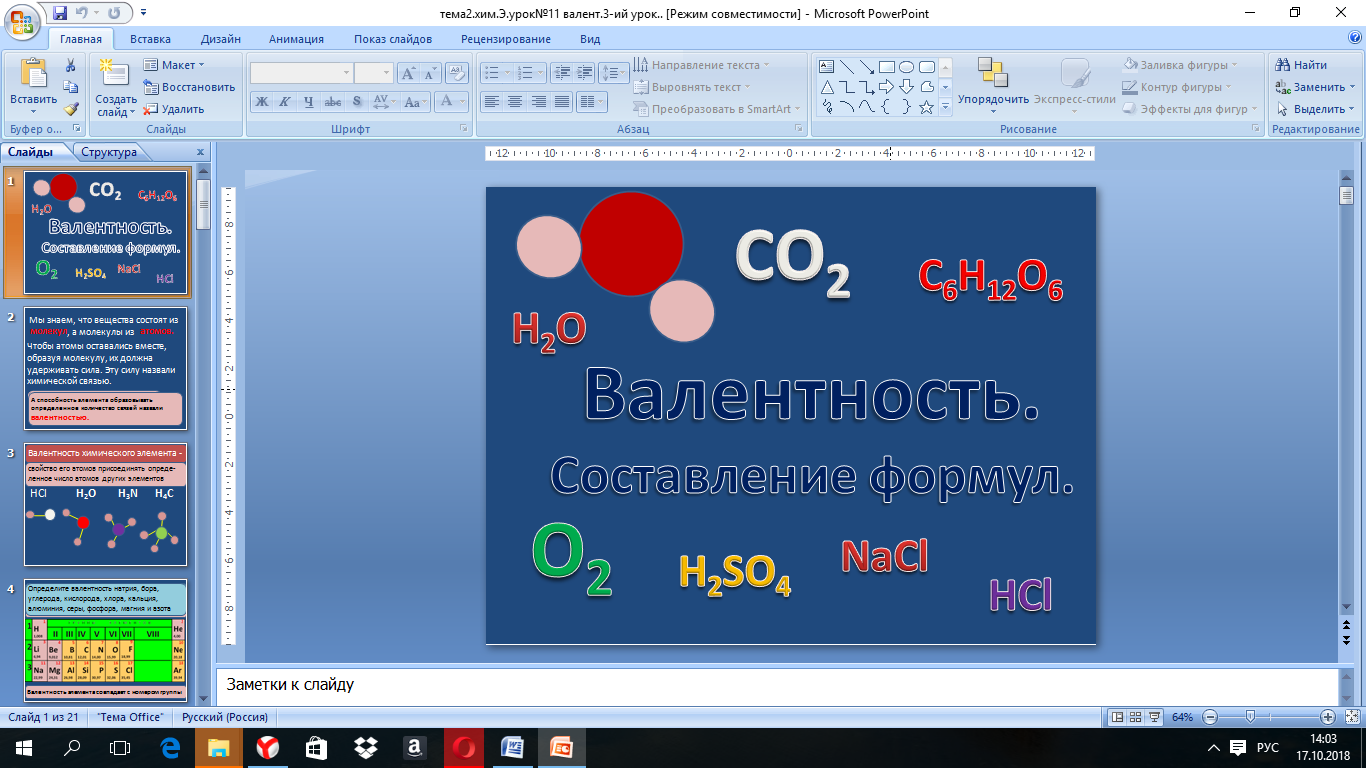Toggle text shadow S formatting
The height and width of the screenshot is (768, 1366).
pos(357,101)
